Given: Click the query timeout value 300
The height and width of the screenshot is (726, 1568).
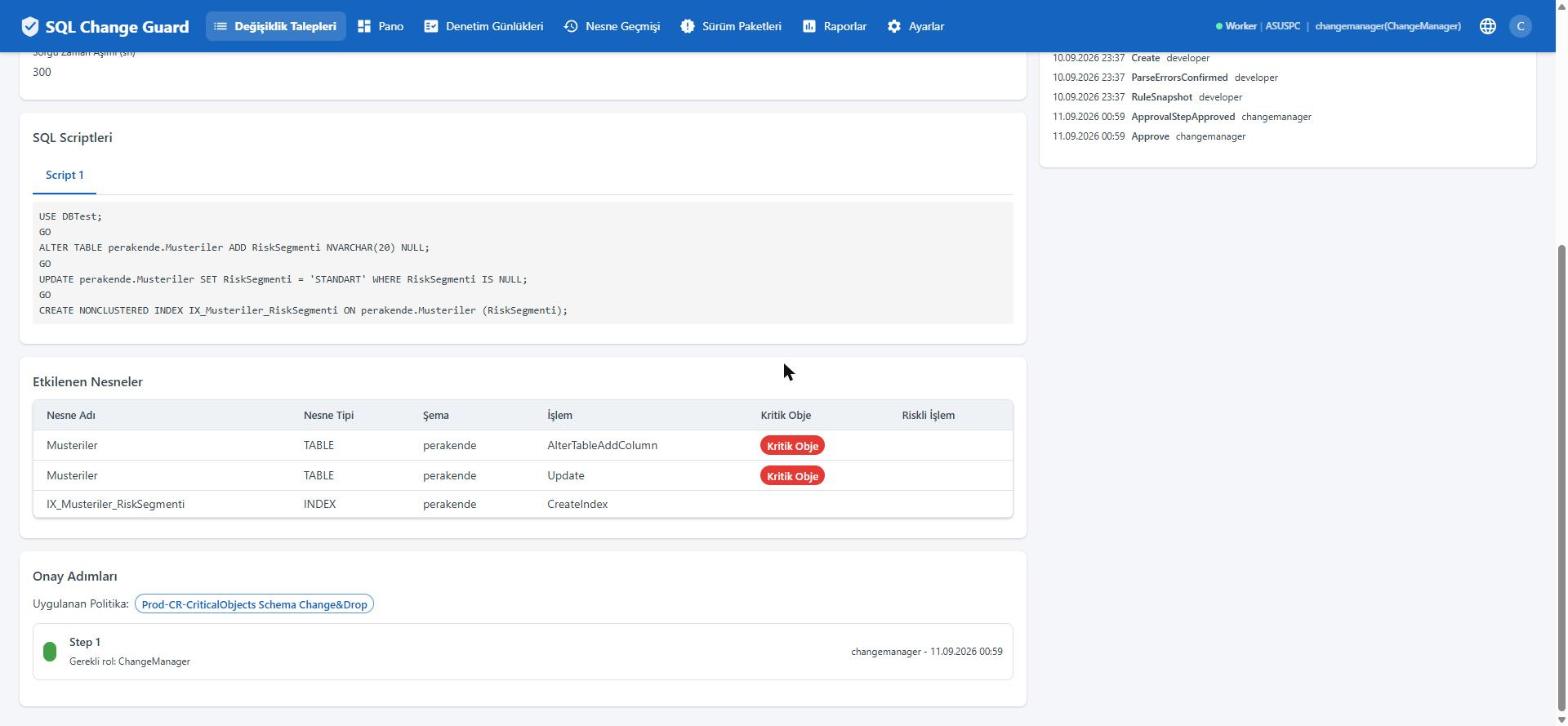Looking at the screenshot, I should pyautogui.click(x=42, y=72).
